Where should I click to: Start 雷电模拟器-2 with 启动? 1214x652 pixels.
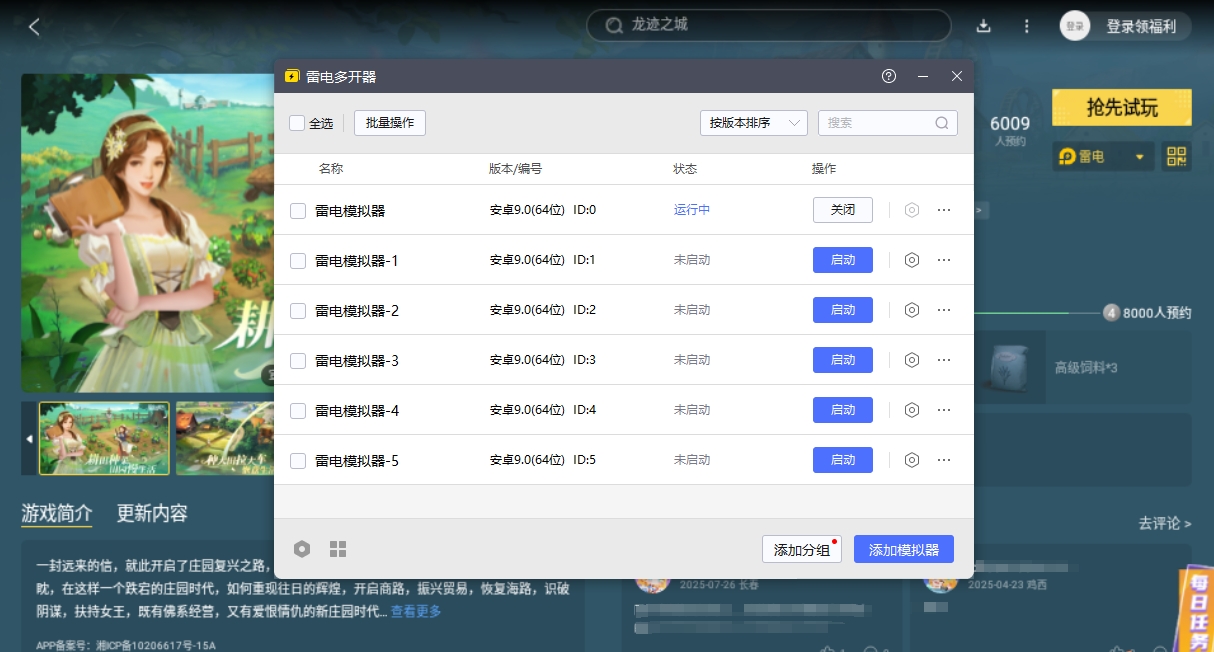(843, 310)
